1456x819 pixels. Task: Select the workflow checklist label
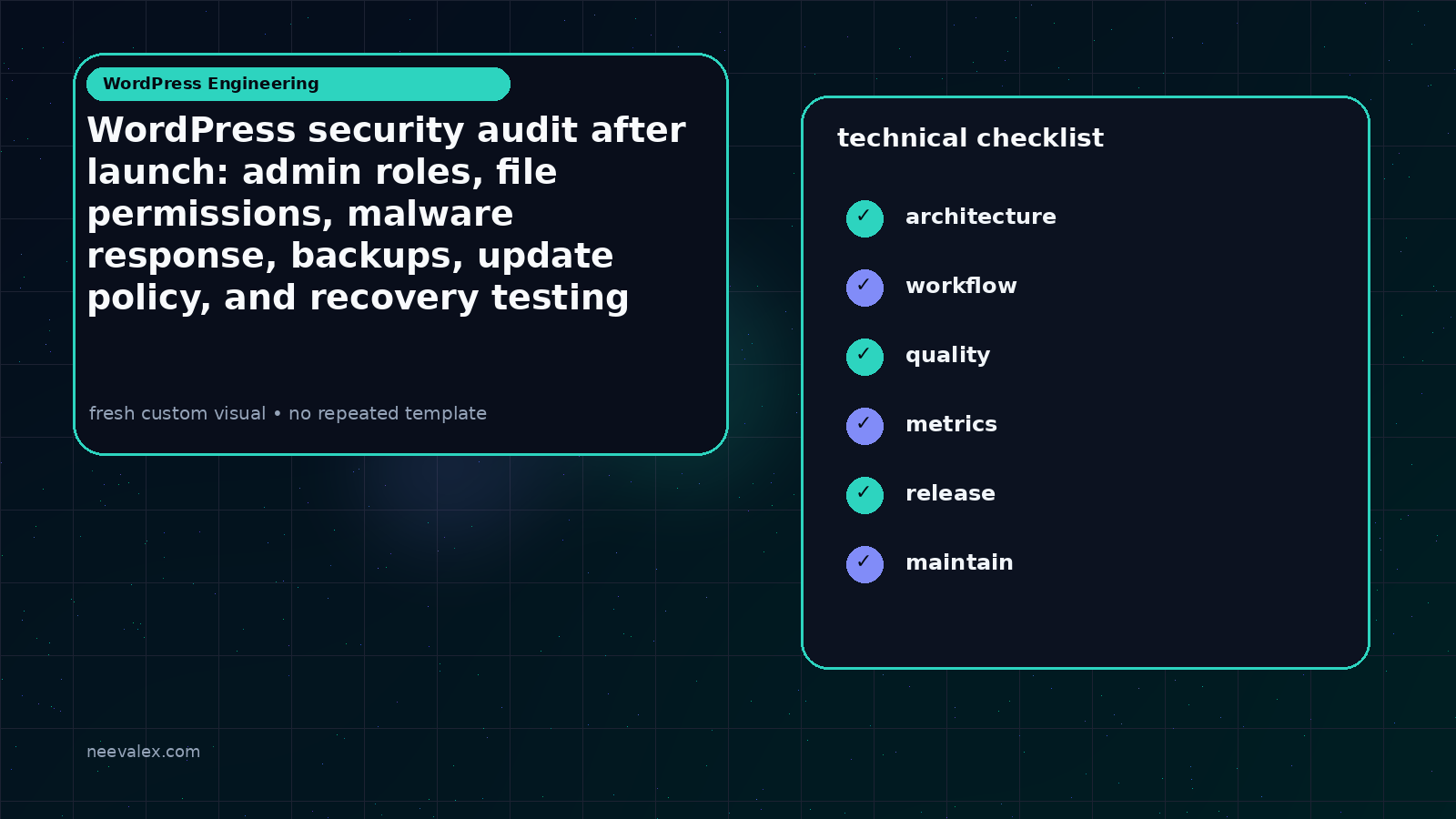pyautogui.click(x=961, y=286)
